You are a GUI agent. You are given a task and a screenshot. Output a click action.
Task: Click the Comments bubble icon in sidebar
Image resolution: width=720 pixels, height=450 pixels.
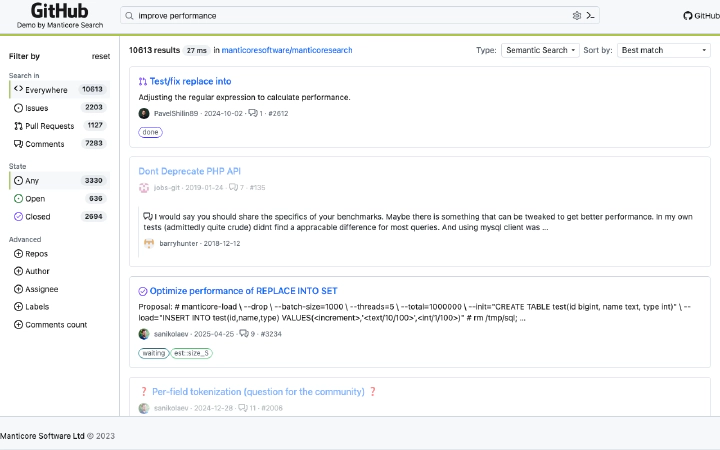pos(18,144)
